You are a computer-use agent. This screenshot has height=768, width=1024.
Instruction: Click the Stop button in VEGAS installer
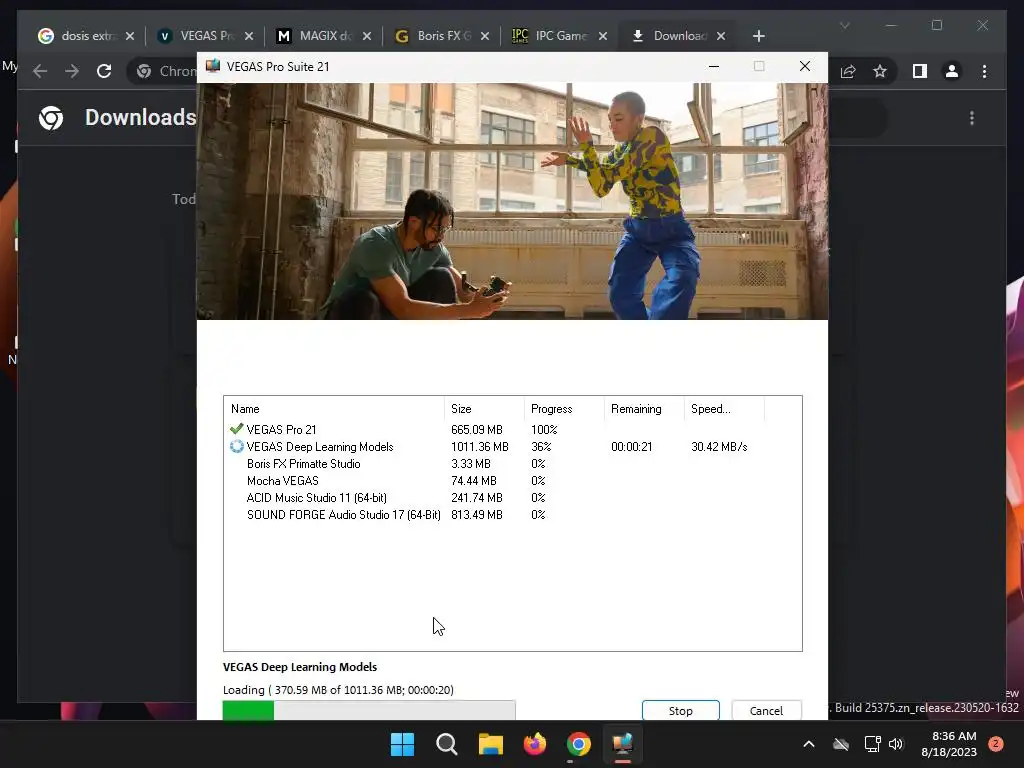680,711
